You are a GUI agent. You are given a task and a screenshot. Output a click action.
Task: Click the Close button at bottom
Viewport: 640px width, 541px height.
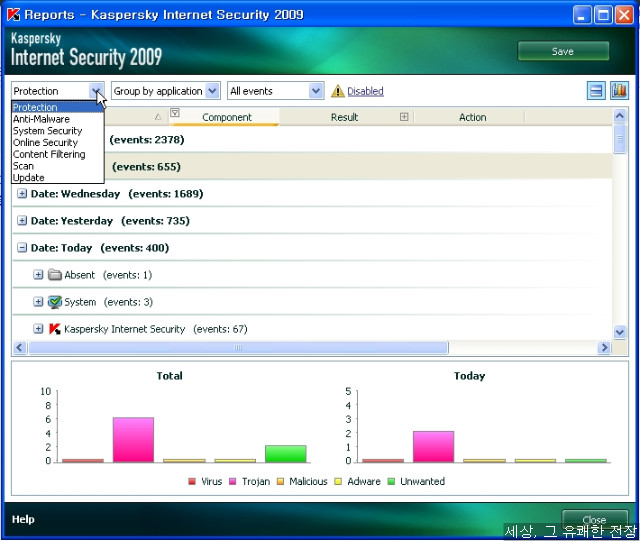[x=594, y=520]
